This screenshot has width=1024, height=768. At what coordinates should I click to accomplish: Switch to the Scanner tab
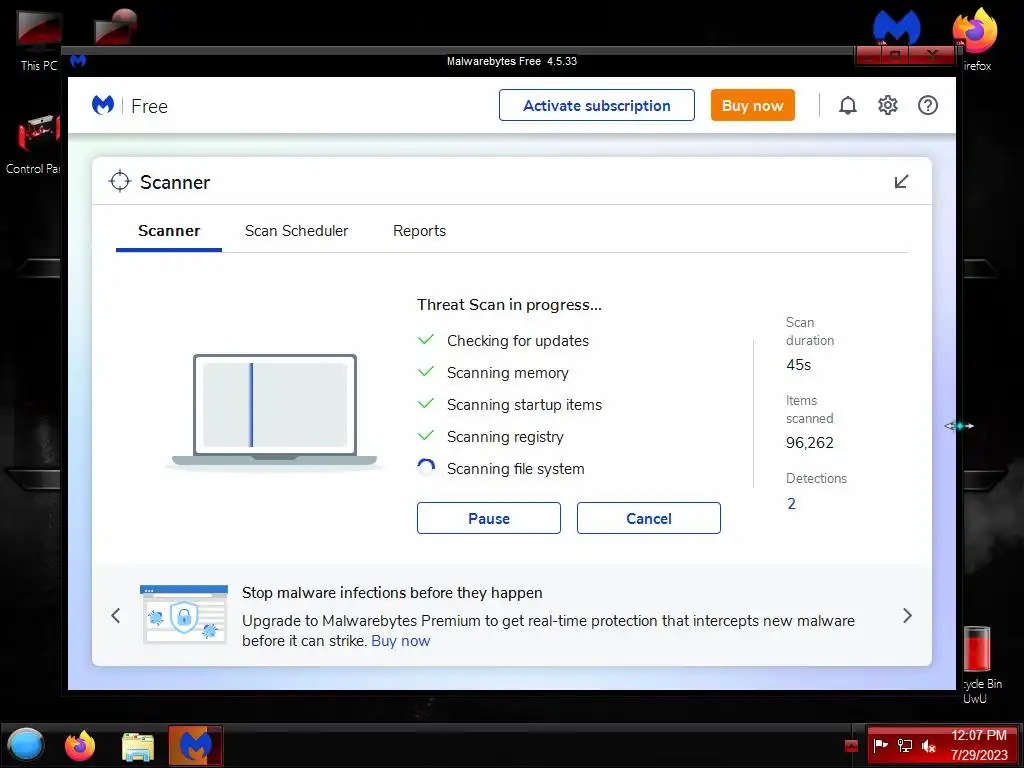click(169, 231)
